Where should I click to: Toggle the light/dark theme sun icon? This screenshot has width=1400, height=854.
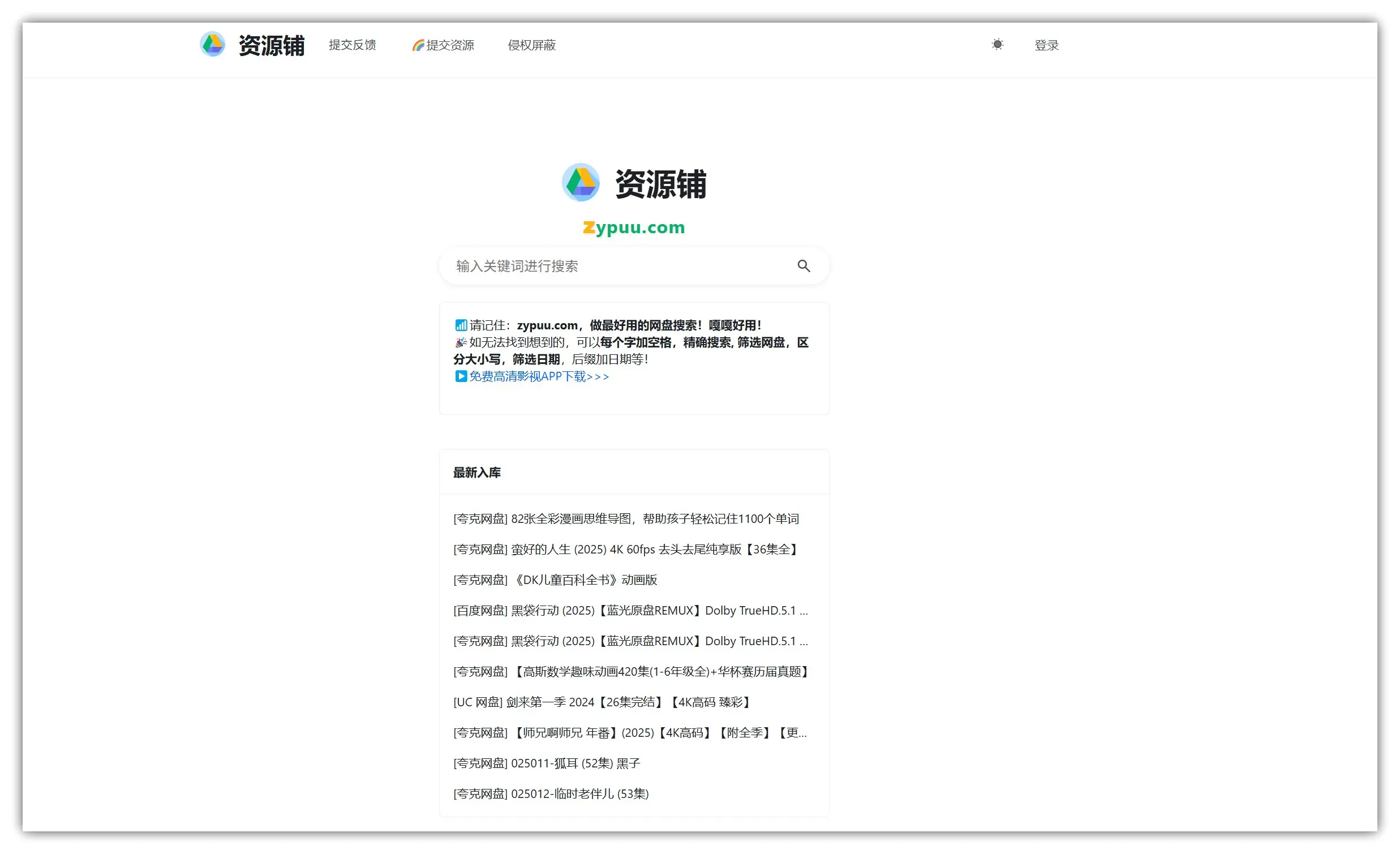[x=997, y=44]
